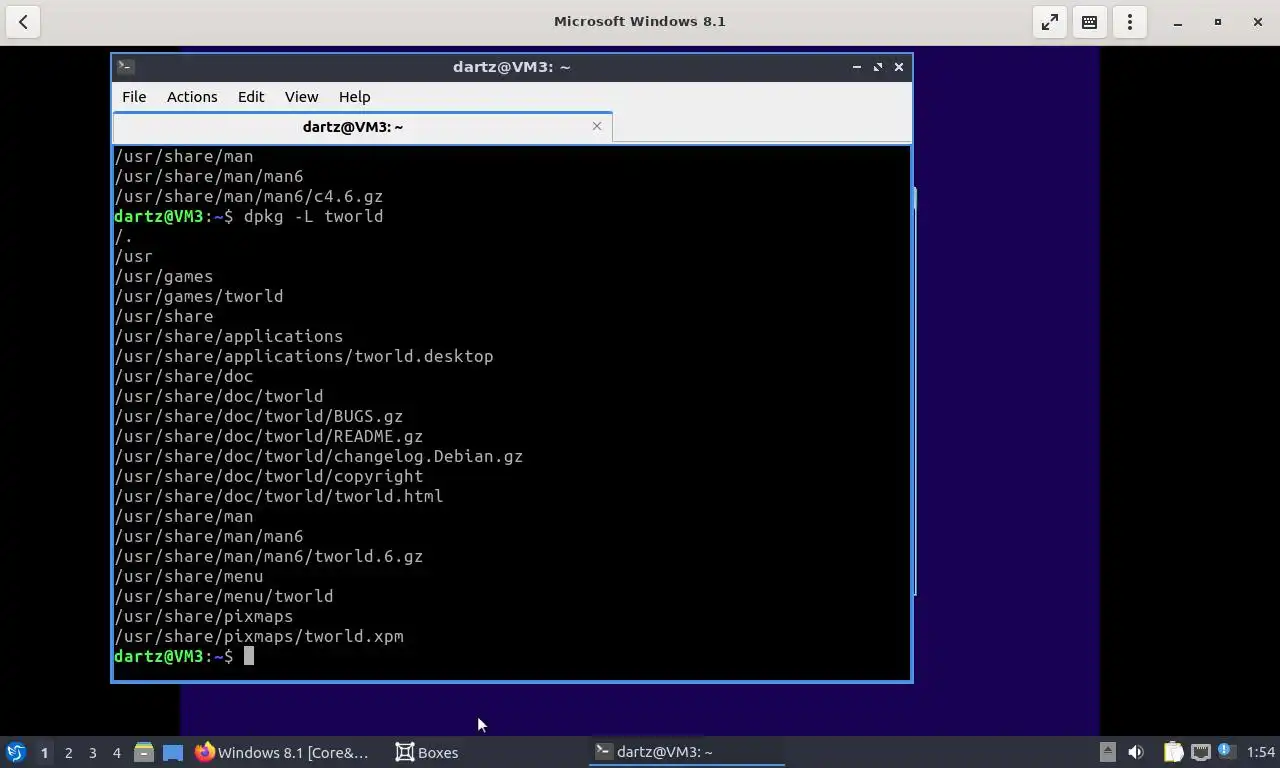Click the /usr/games/tworld line
Screen dimensions: 1280x768
pyautogui.click(x=198, y=296)
